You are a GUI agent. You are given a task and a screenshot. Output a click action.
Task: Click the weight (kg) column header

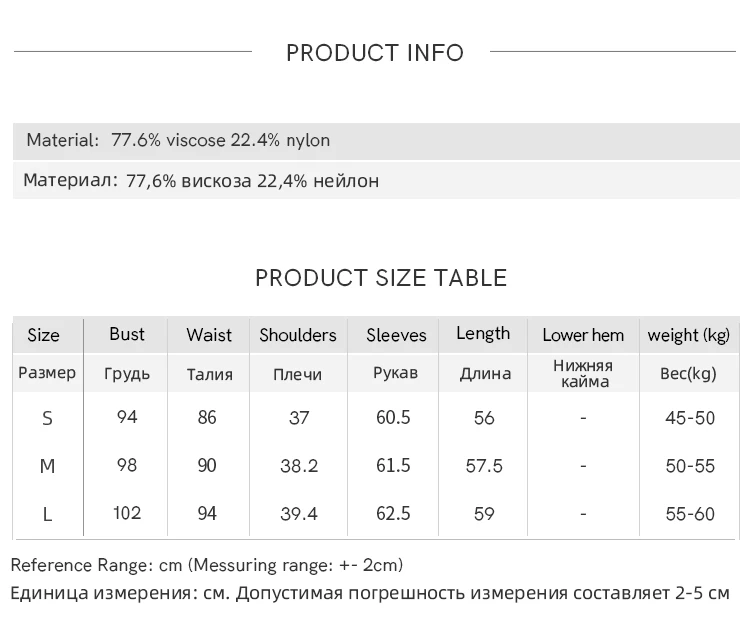click(689, 335)
